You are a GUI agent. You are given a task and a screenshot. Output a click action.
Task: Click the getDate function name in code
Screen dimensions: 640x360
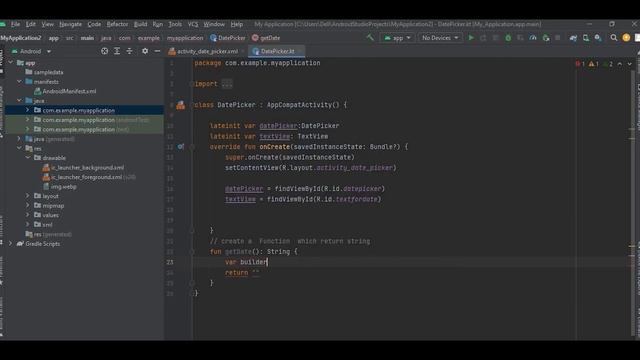(x=238, y=252)
